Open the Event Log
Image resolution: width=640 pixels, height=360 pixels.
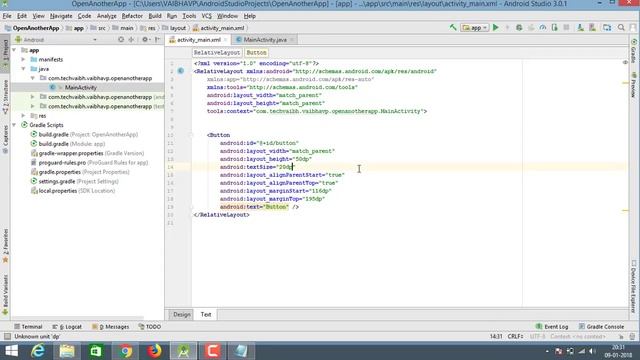point(552,327)
